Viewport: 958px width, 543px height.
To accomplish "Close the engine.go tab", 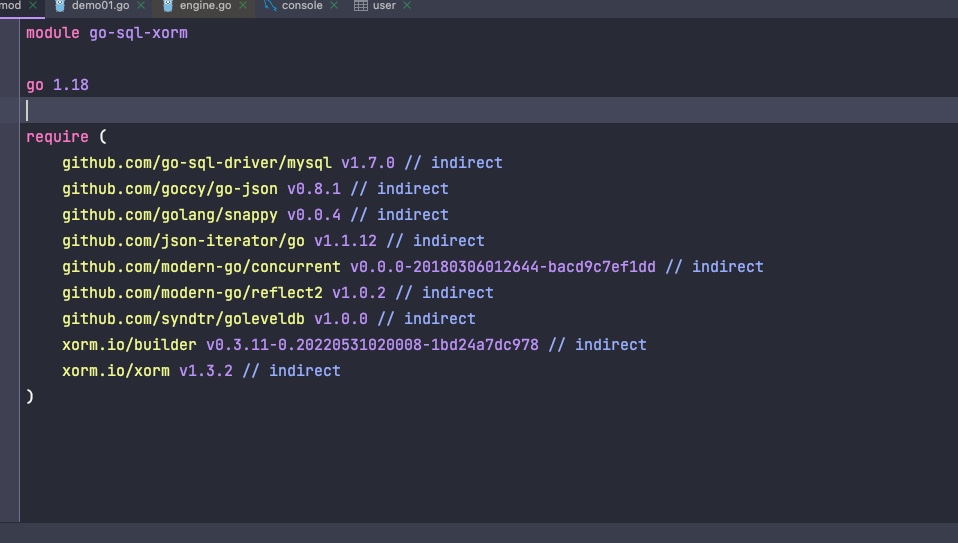I will 243,5.
